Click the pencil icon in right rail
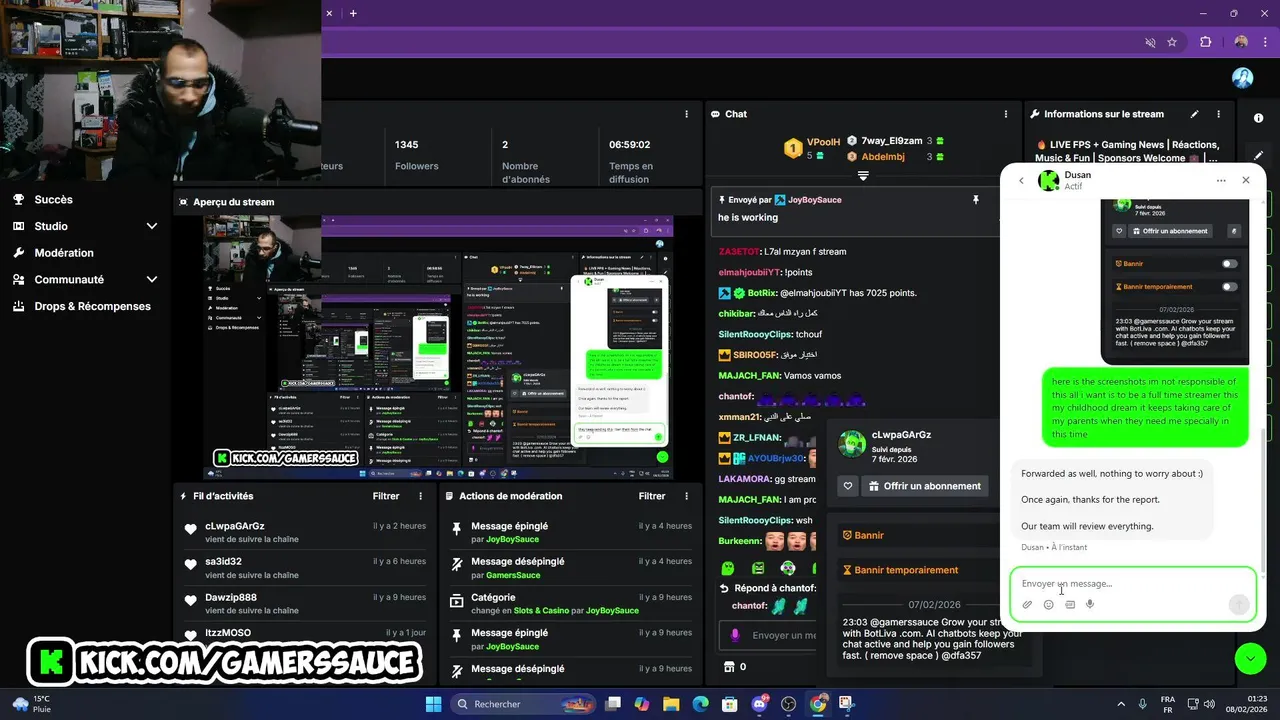Image resolution: width=1280 pixels, height=720 pixels. [1258, 156]
